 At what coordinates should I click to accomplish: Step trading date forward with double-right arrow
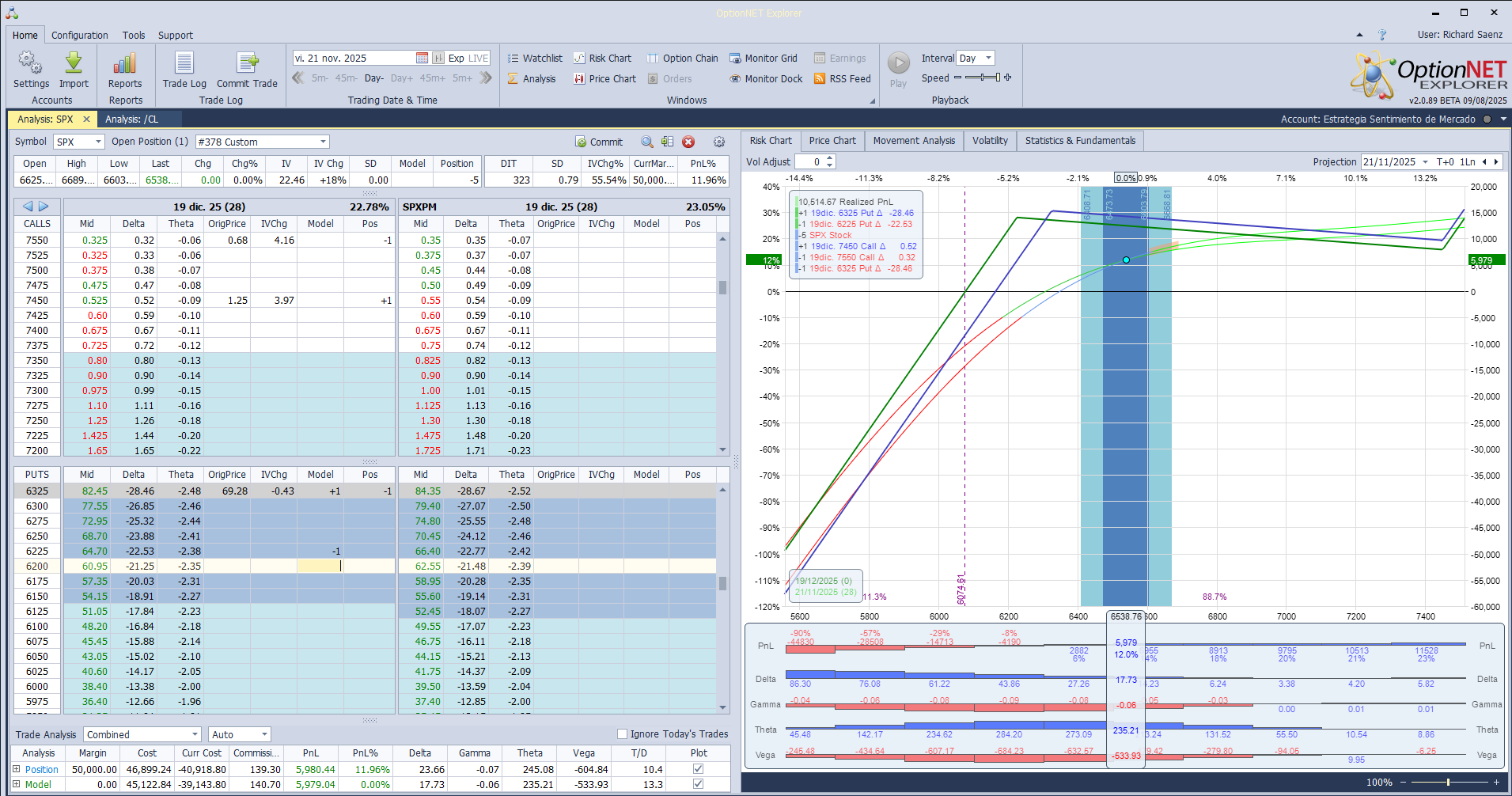pyautogui.click(x=486, y=78)
